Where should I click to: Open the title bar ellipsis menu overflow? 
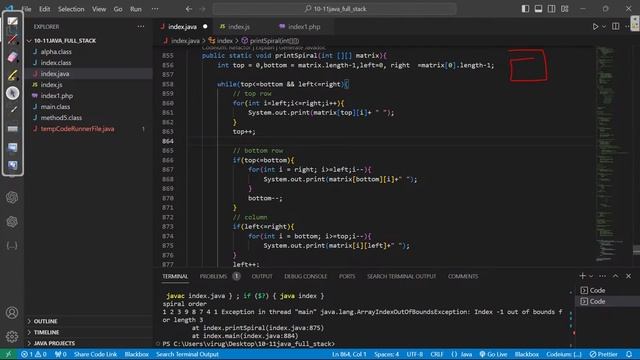pos(155,9)
